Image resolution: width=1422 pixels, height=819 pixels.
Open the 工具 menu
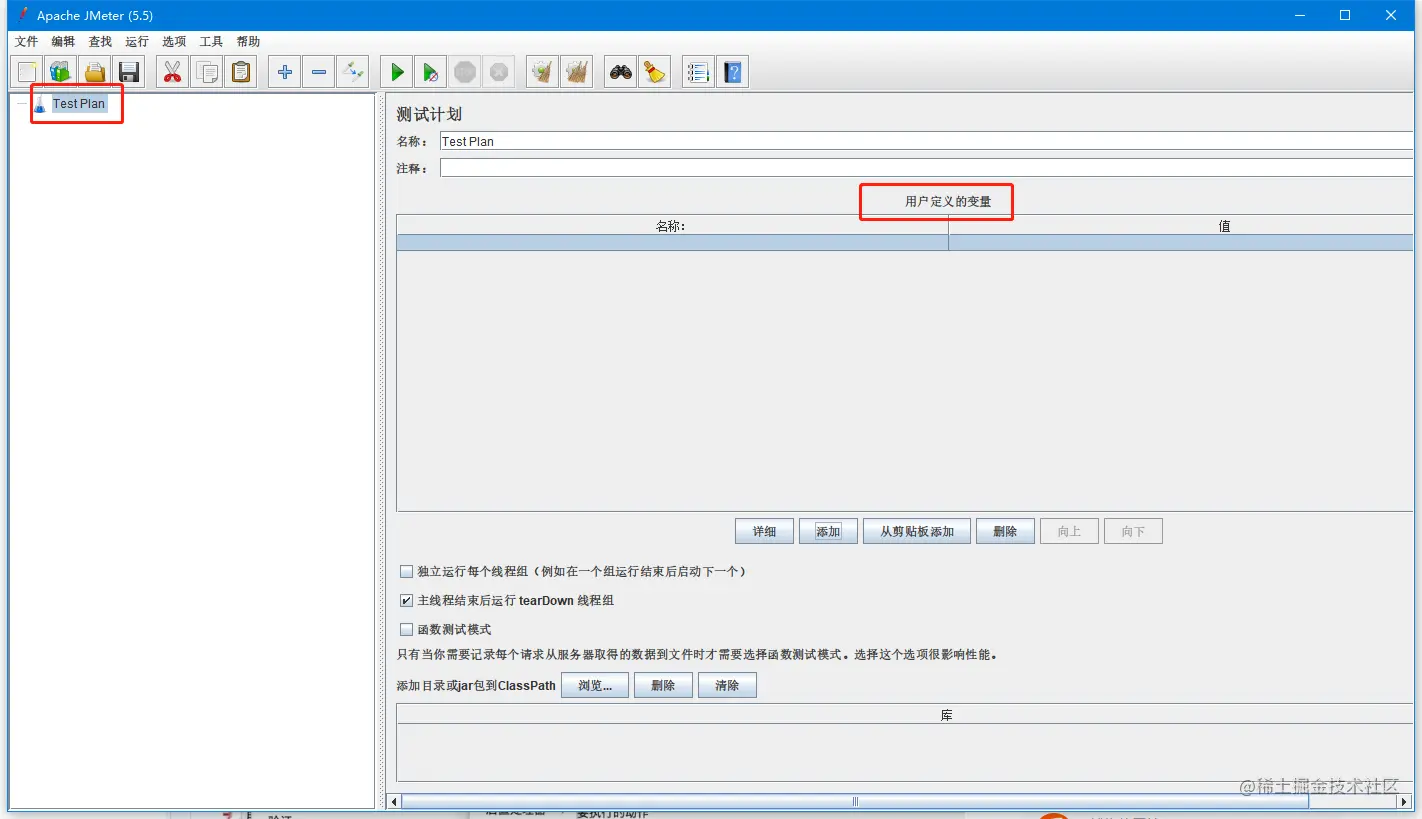click(211, 42)
